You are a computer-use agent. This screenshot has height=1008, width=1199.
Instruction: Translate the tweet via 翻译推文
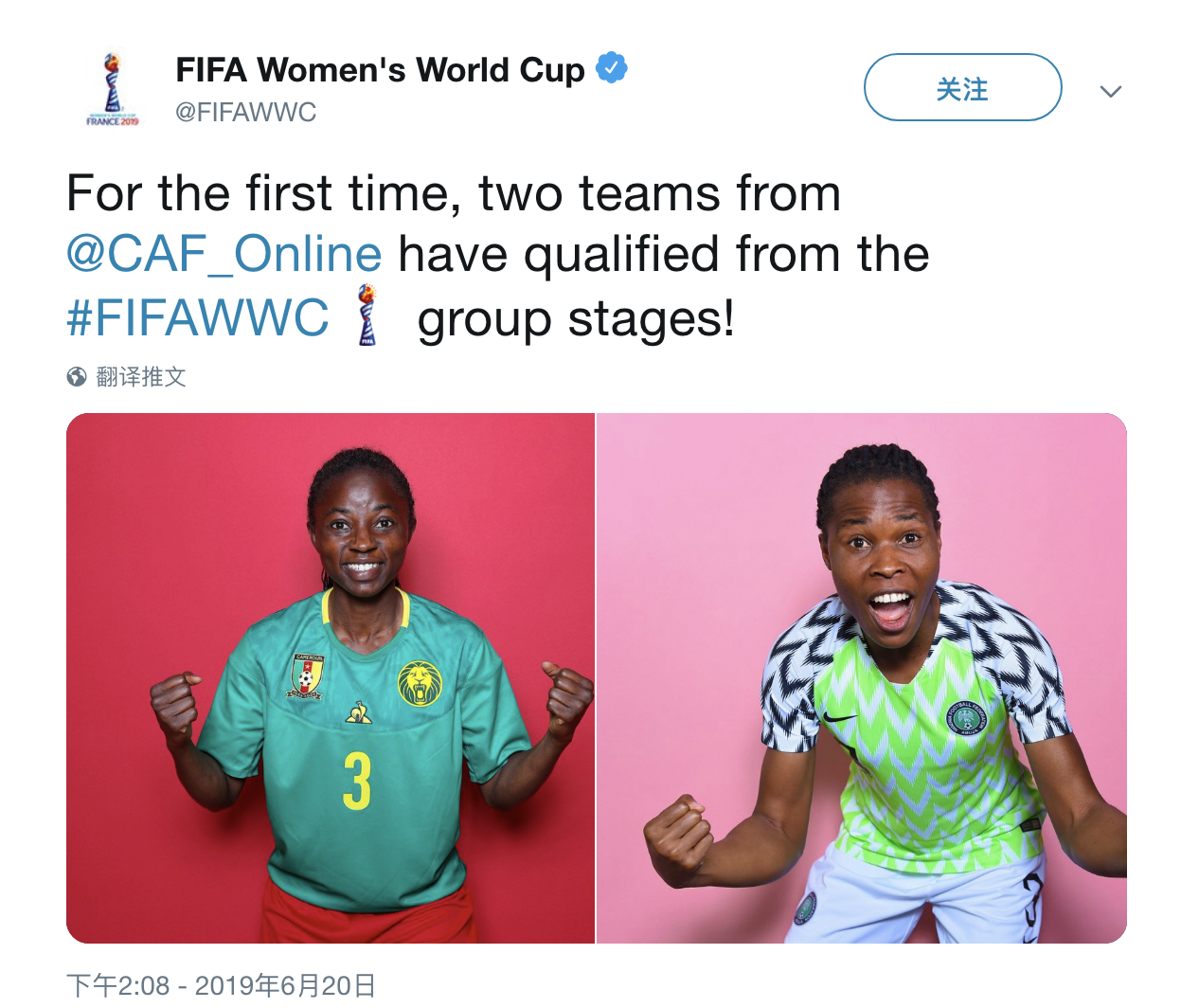click(141, 377)
